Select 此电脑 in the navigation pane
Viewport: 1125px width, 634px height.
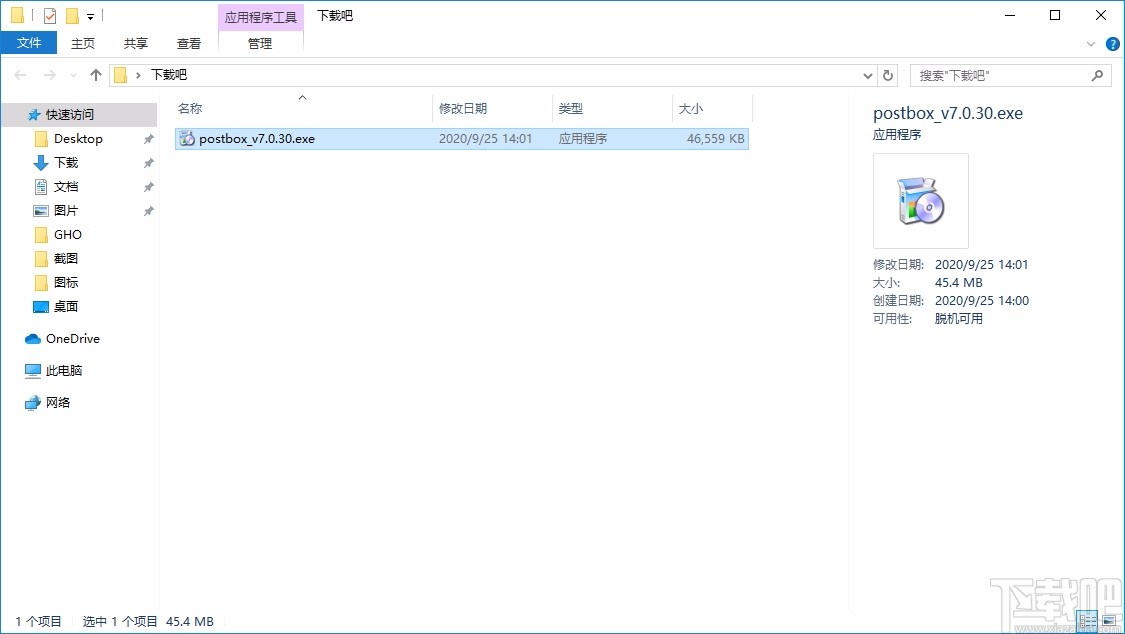(x=63, y=371)
